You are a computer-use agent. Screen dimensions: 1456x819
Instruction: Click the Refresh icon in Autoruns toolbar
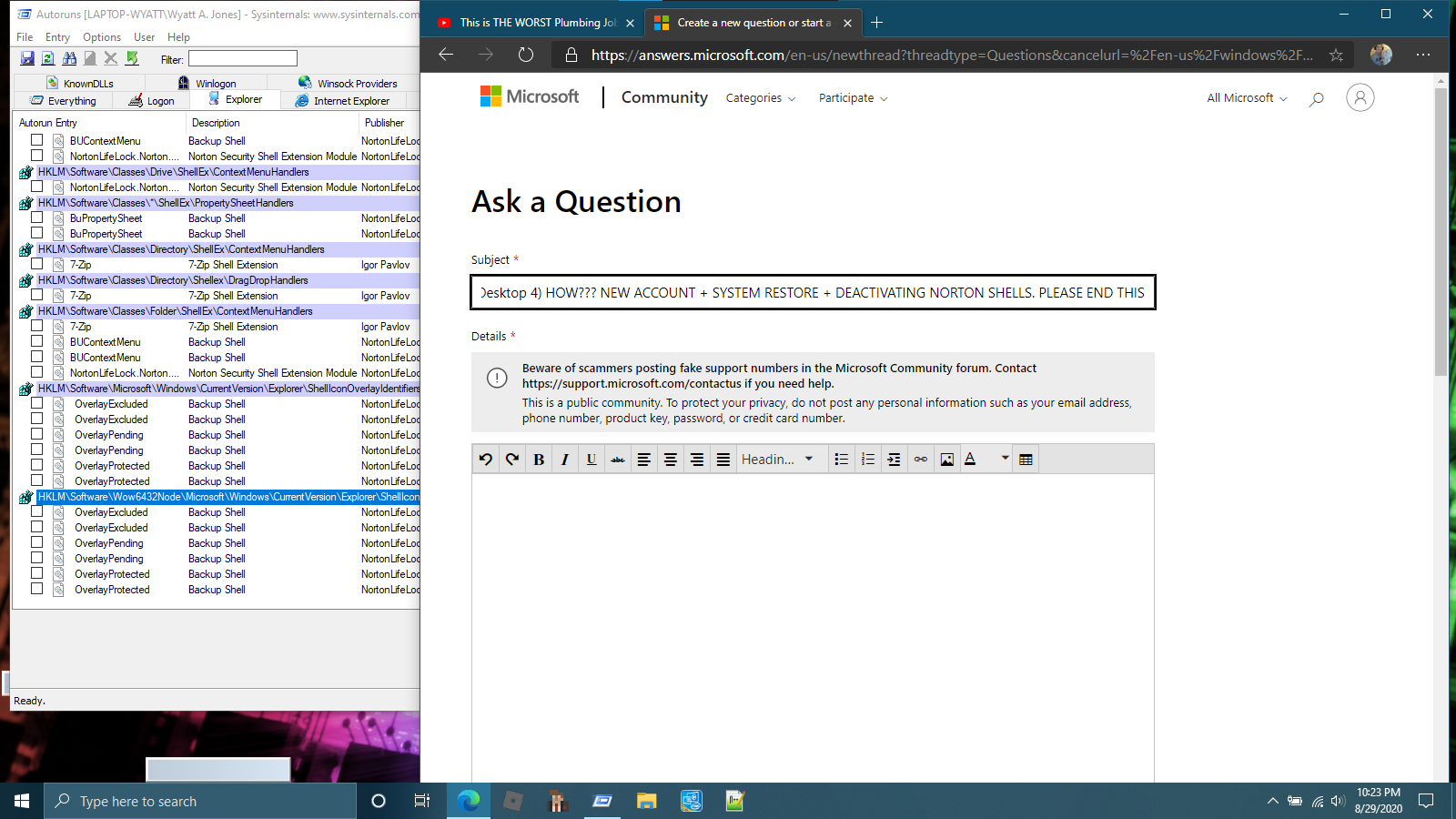click(47, 58)
